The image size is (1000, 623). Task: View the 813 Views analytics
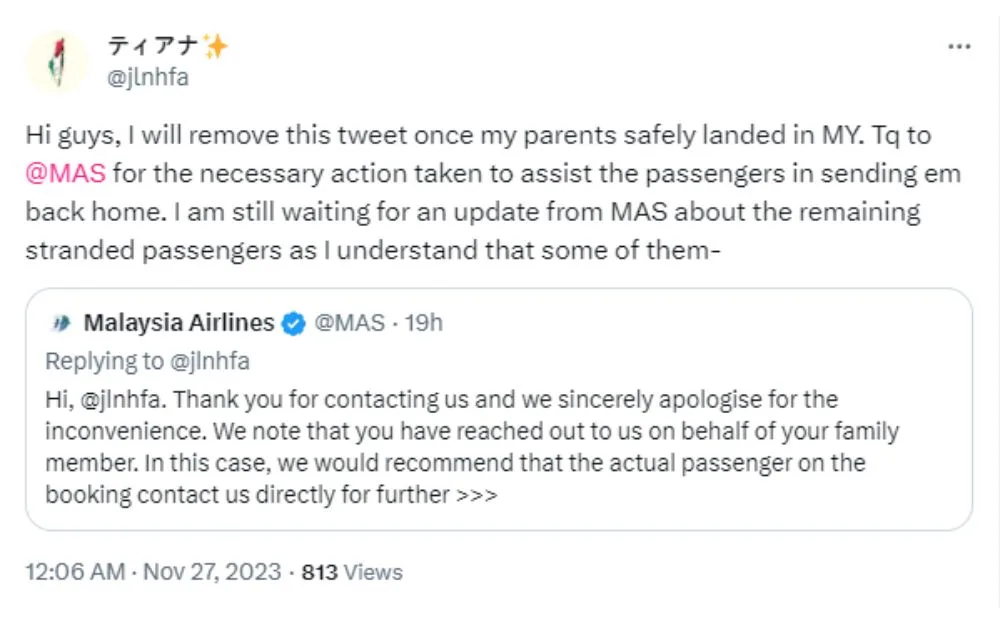tap(351, 572)
